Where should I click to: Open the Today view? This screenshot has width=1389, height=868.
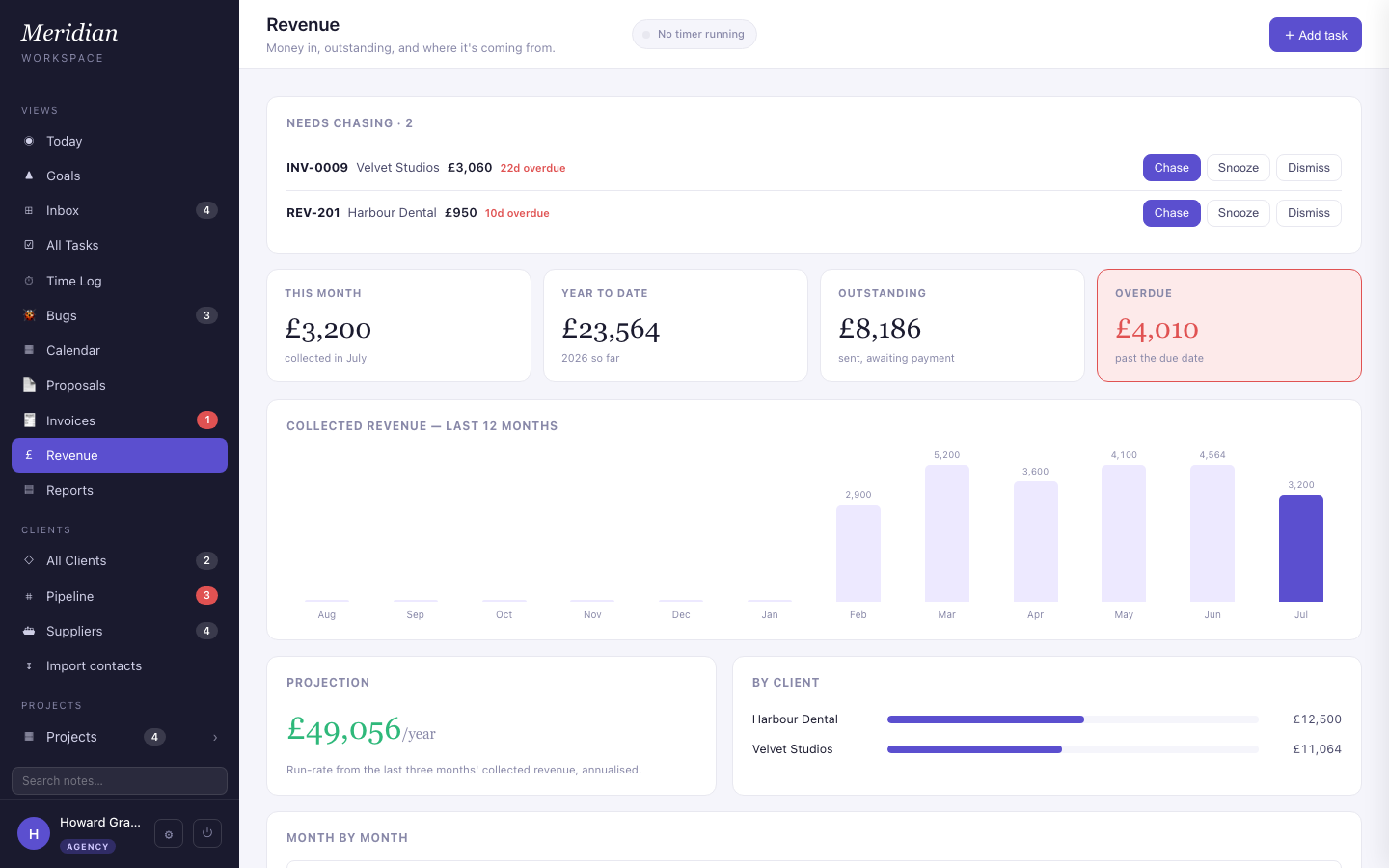(x=120, y=141)
